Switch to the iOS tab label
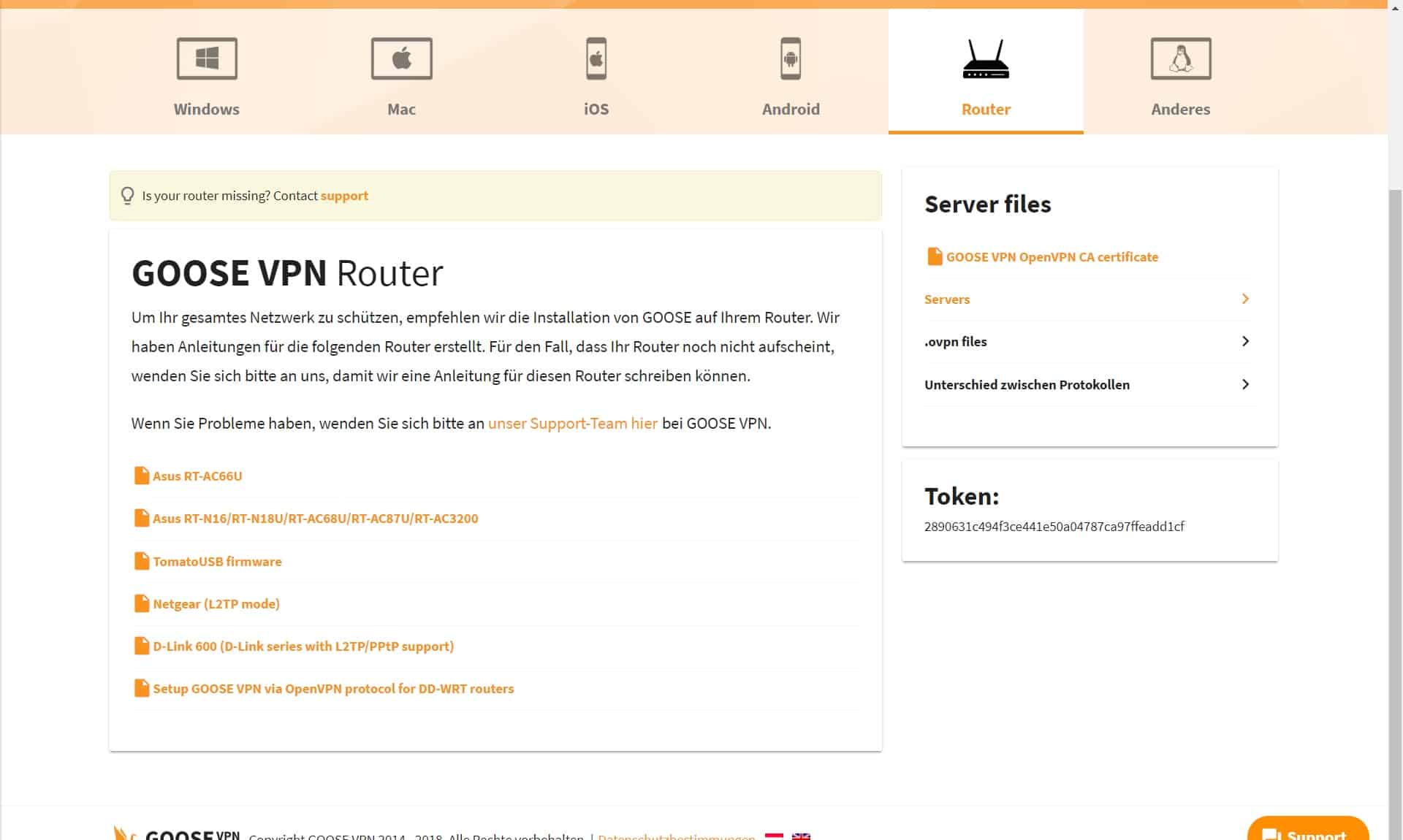1403x840 pixels. click(x=596, y=109)
